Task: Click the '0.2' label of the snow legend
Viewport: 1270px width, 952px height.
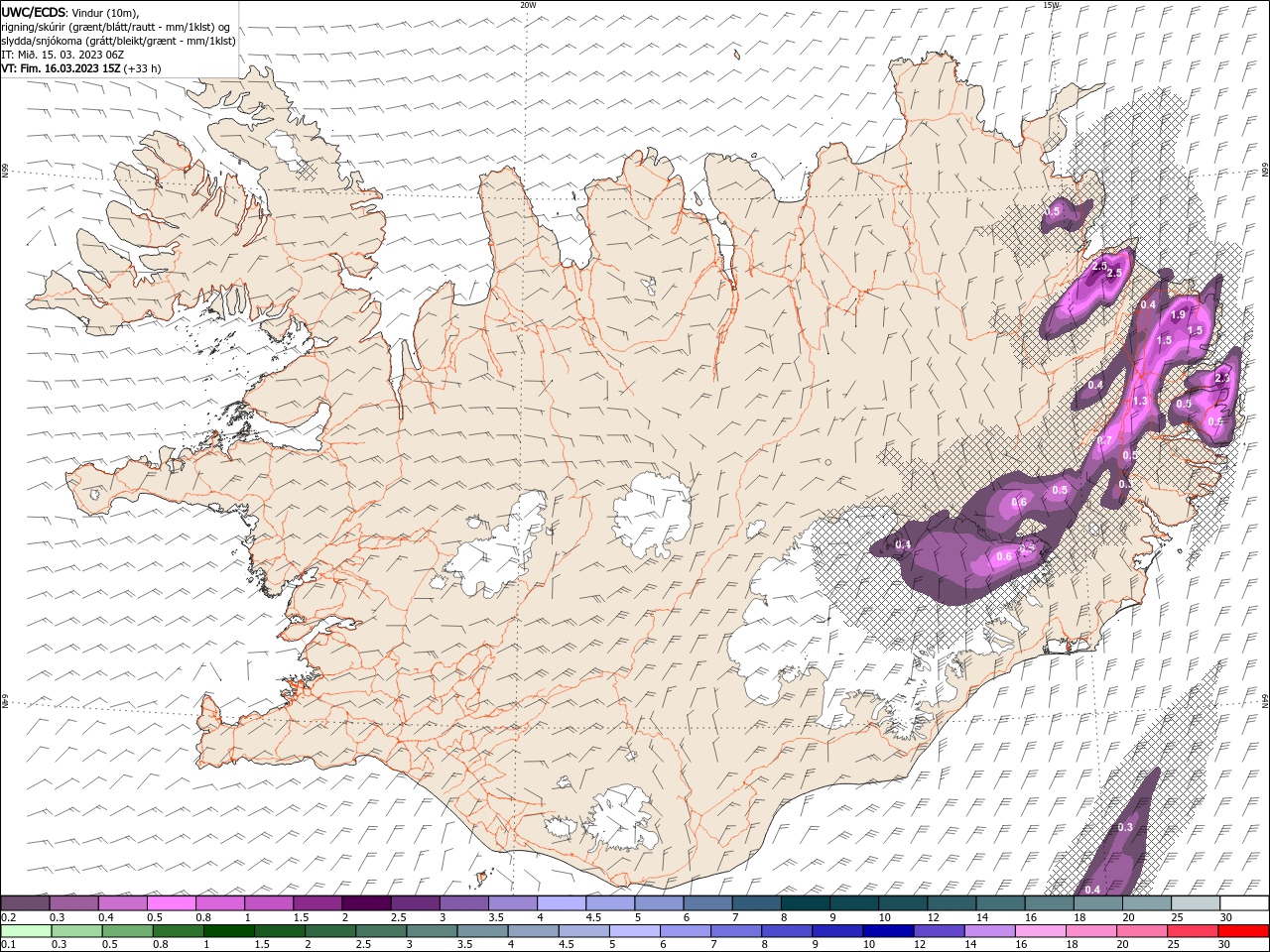Action: click(x=8, y=917)
